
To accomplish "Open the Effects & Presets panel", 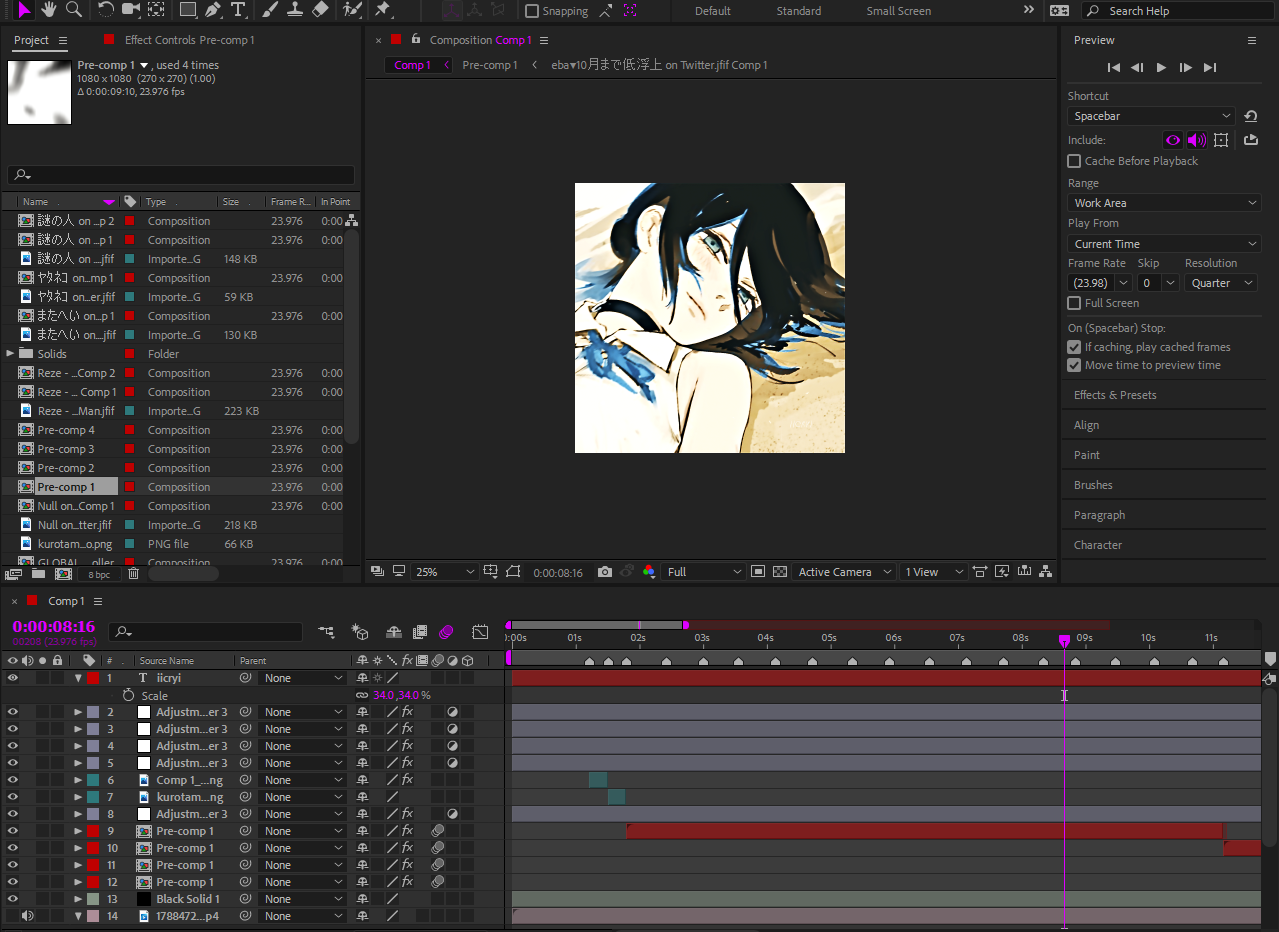I will coord(1115,395).
